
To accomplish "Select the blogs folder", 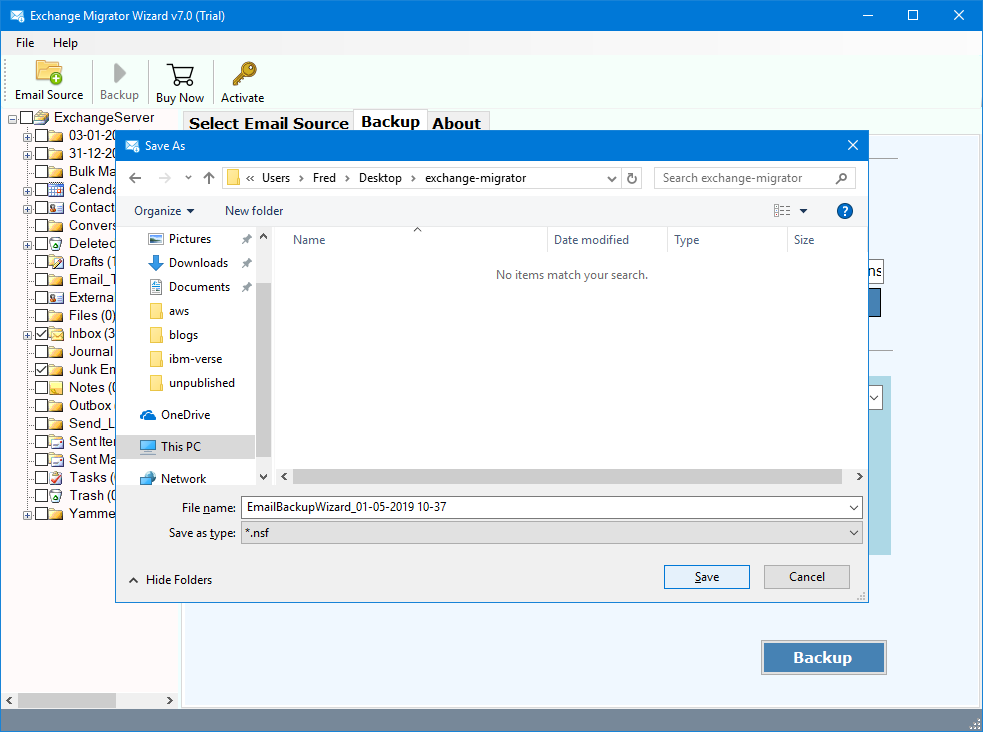I will pos(183,335).
